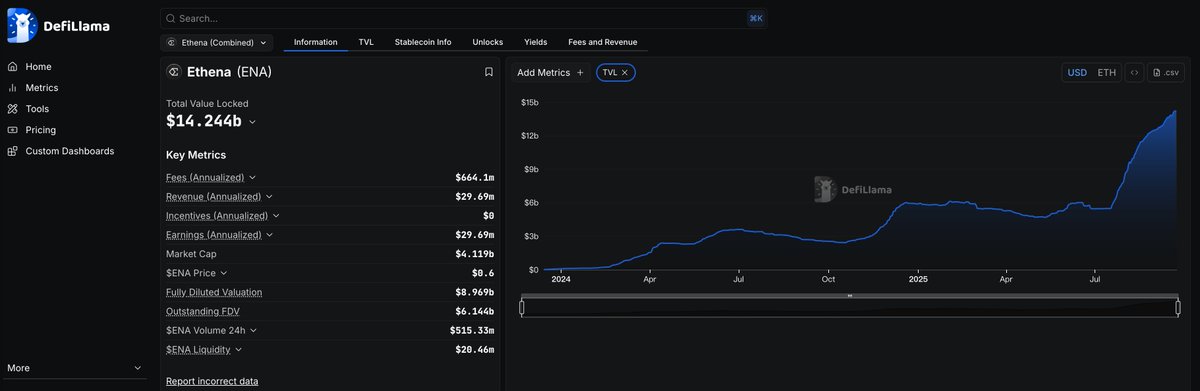Click the $6.144b outstanding FDV value
Viewport: 1200px width, 391px height.
tap(474, 311)
